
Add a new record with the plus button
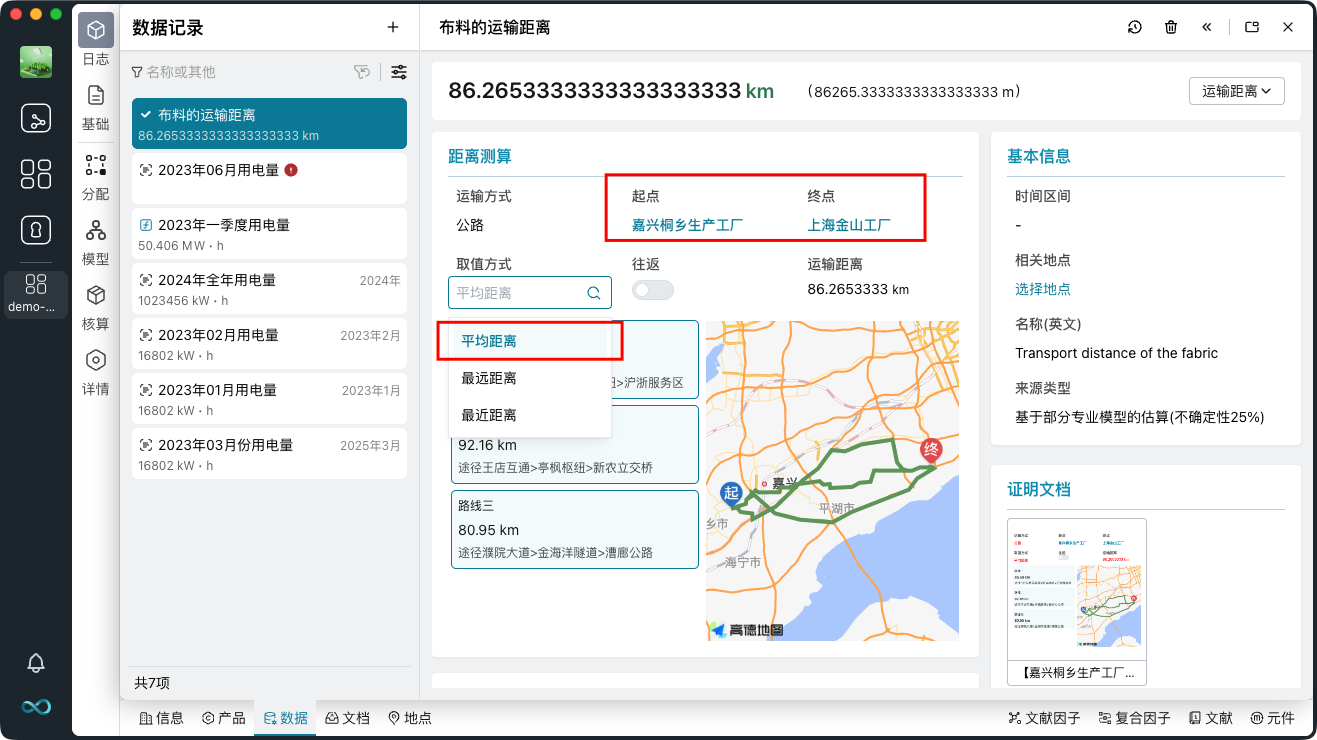392,27
